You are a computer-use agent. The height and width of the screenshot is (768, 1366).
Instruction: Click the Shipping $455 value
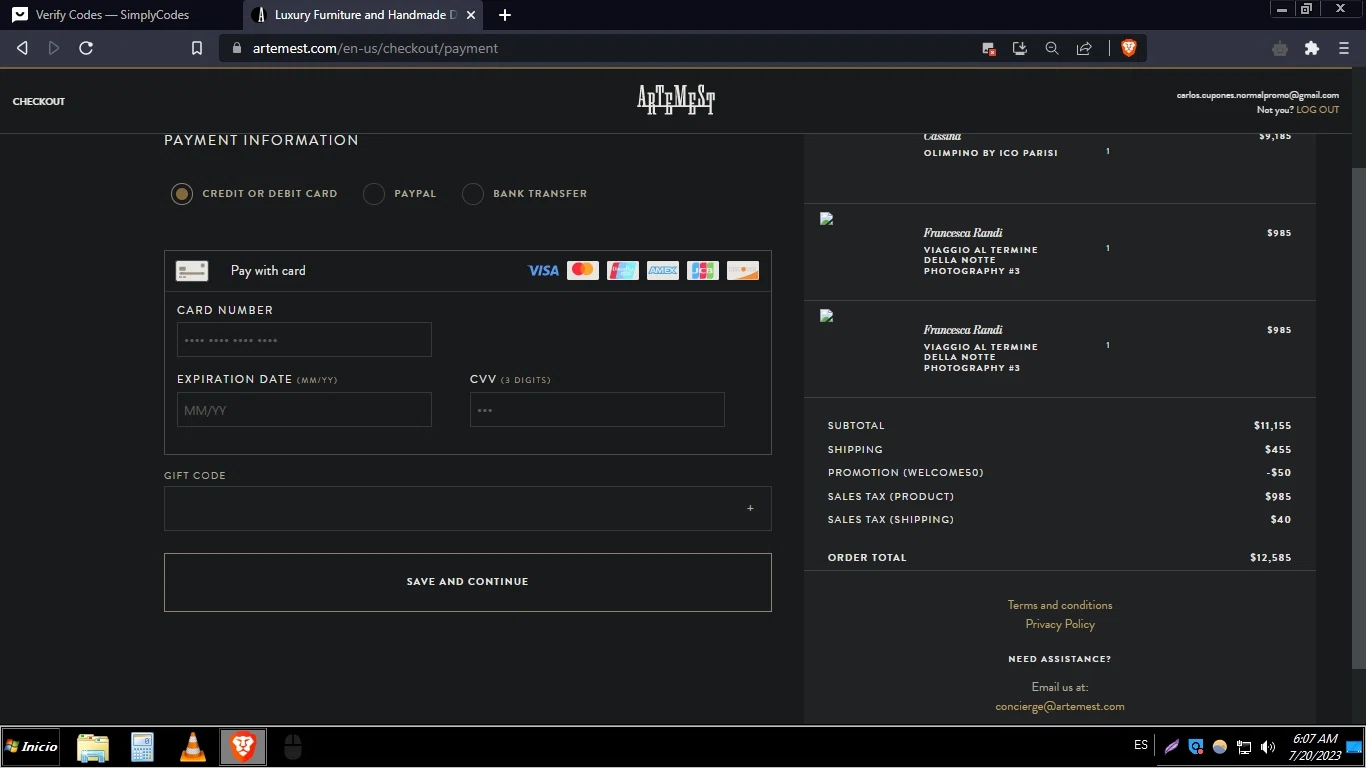1278,450
